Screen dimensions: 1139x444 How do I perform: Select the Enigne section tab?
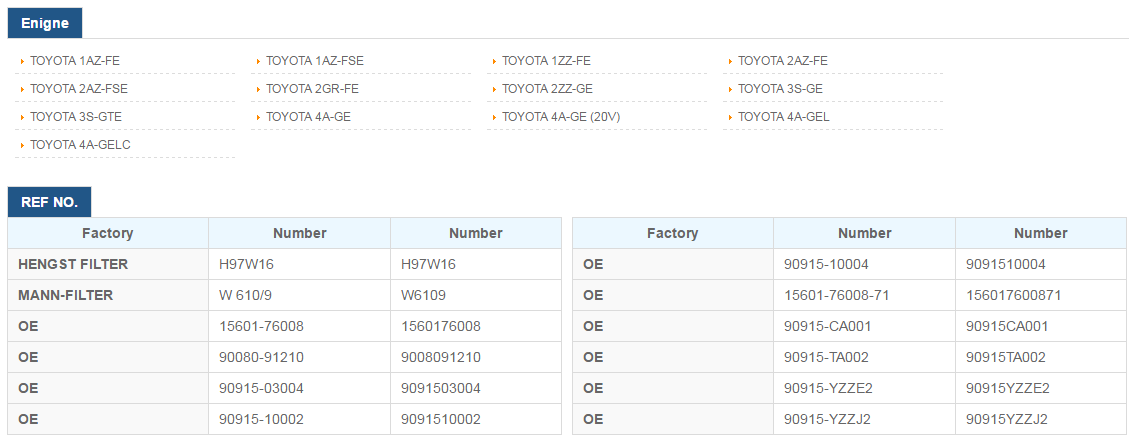tap(45, 23)
